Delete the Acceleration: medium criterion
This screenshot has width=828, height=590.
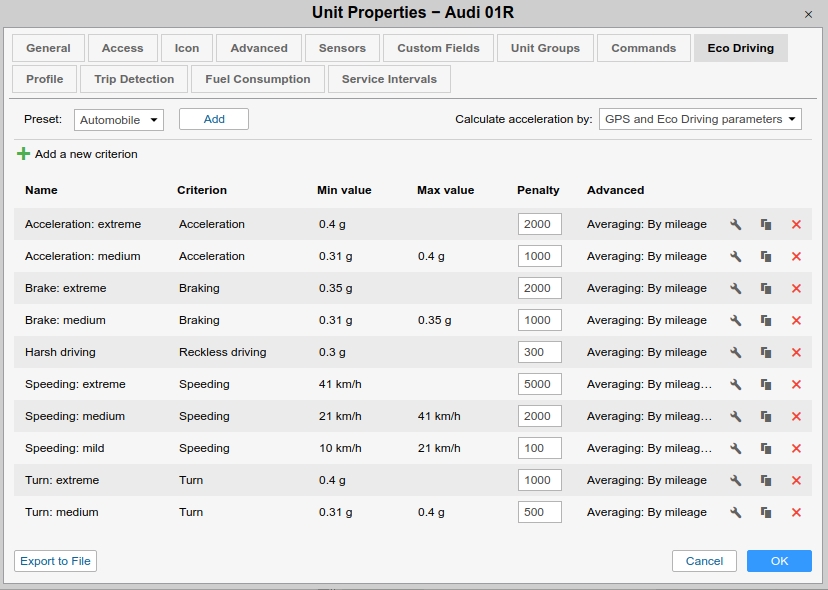pos(796,256)
